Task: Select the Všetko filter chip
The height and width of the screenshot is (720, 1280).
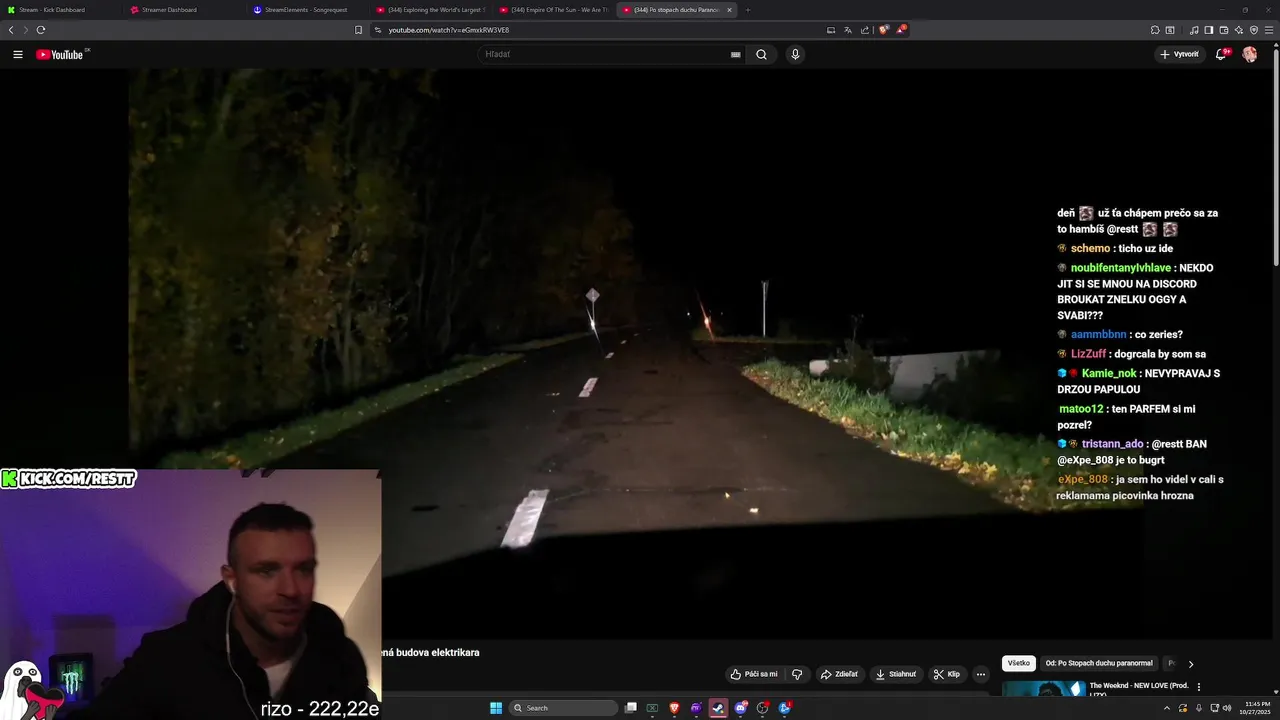Action: pos(1019,663)
